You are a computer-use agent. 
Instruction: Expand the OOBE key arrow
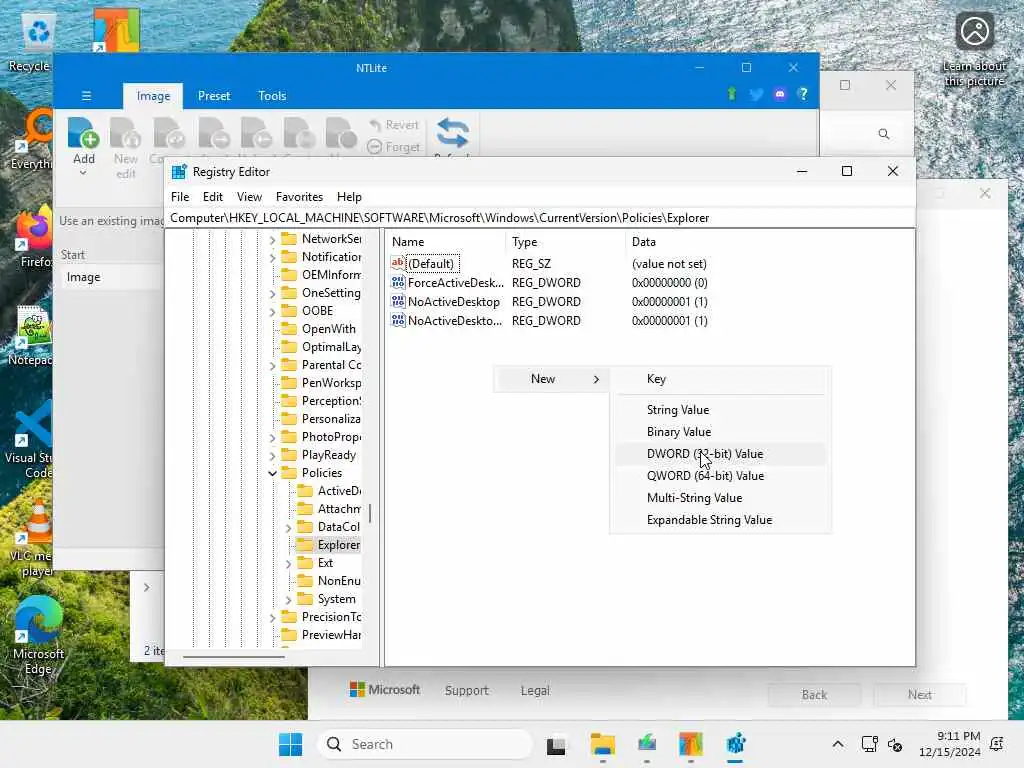point(273,312)
